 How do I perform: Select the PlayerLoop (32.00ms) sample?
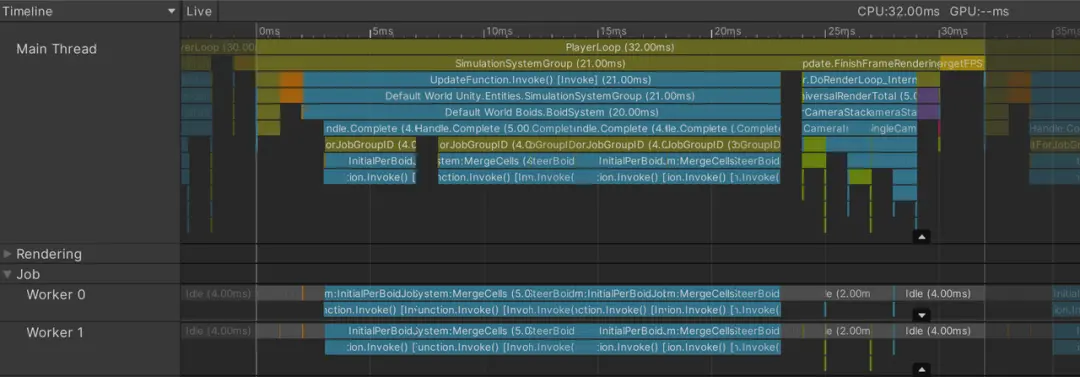coord(620,48)
